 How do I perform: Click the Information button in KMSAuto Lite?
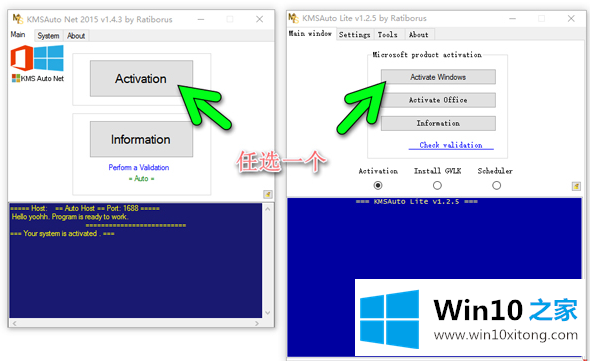438,123
